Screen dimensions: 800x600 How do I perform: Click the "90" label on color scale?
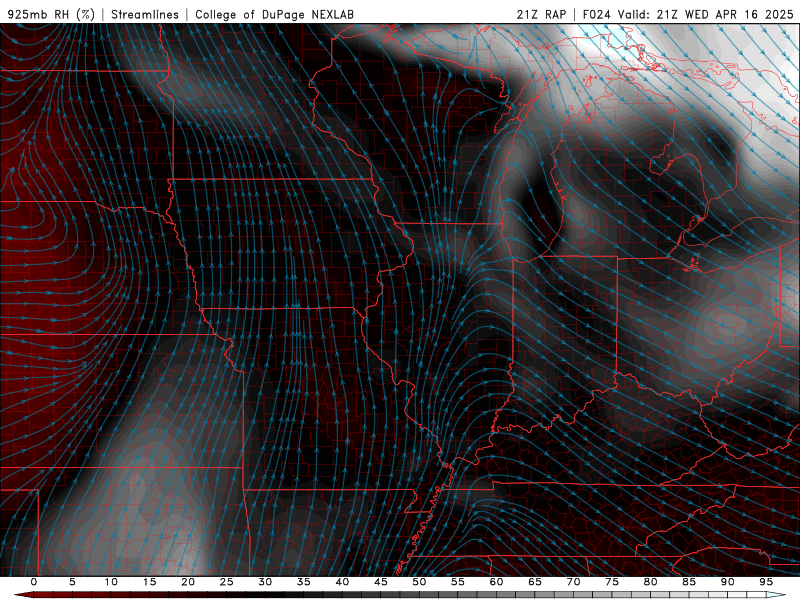point(727,582)
